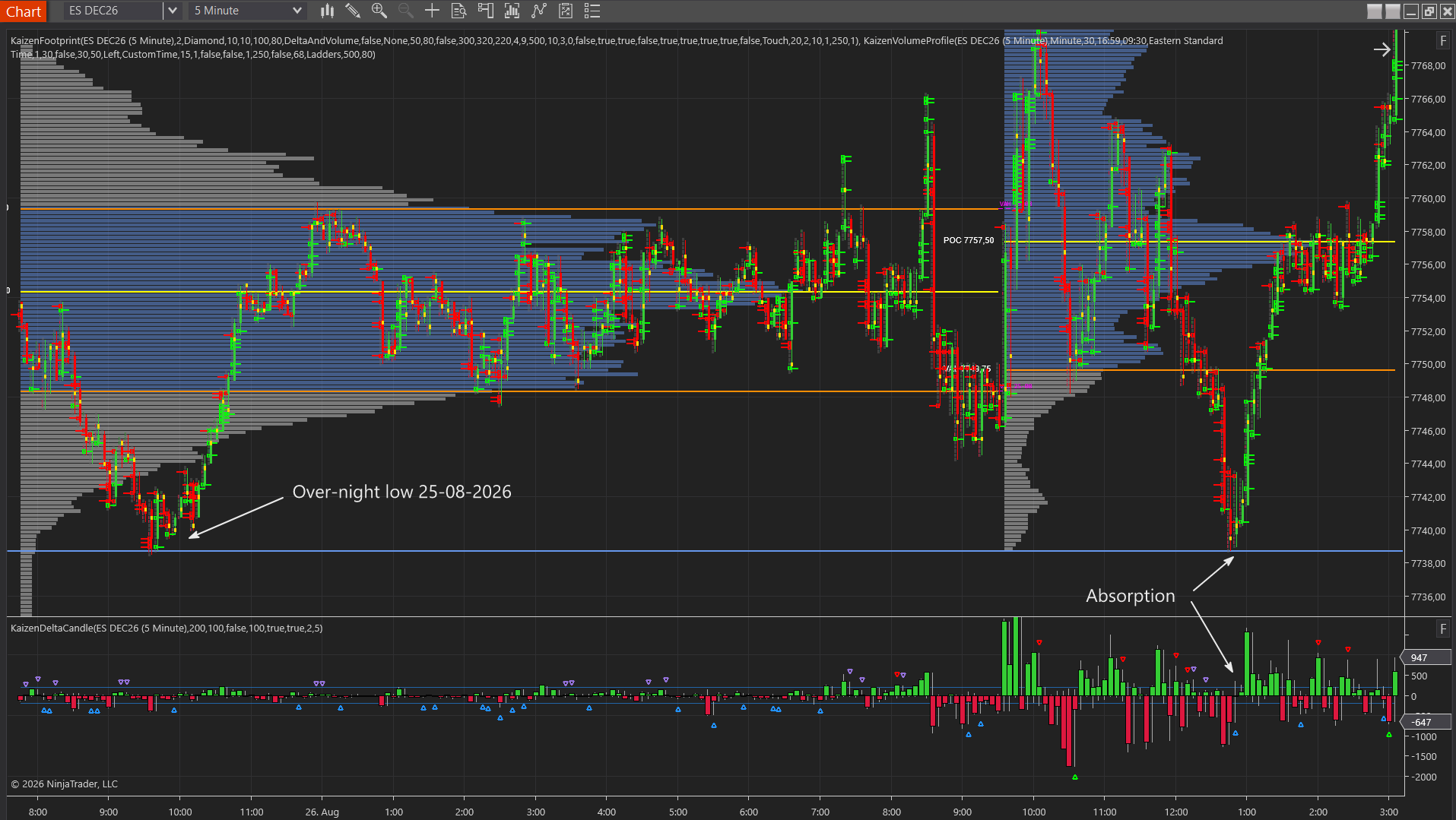
Task: Toggle the Chart Trader panel icon
Action: pos(485,11)
